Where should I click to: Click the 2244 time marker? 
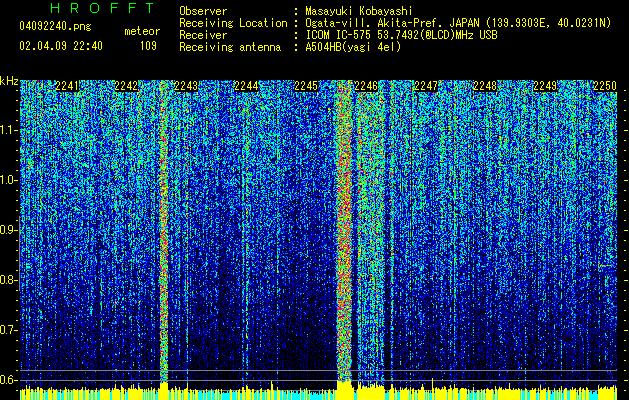[246, 86]
